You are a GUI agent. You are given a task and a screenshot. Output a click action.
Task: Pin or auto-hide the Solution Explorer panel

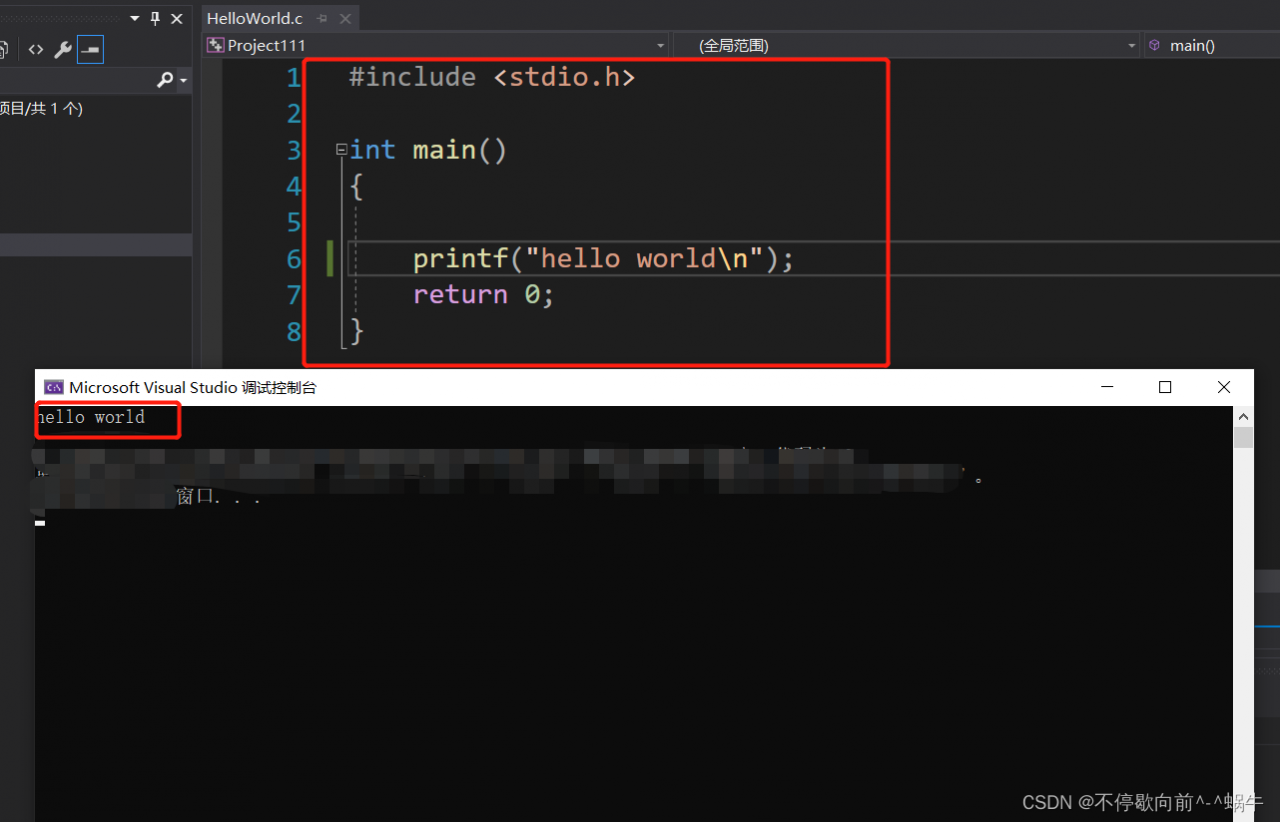click(155, 18)
